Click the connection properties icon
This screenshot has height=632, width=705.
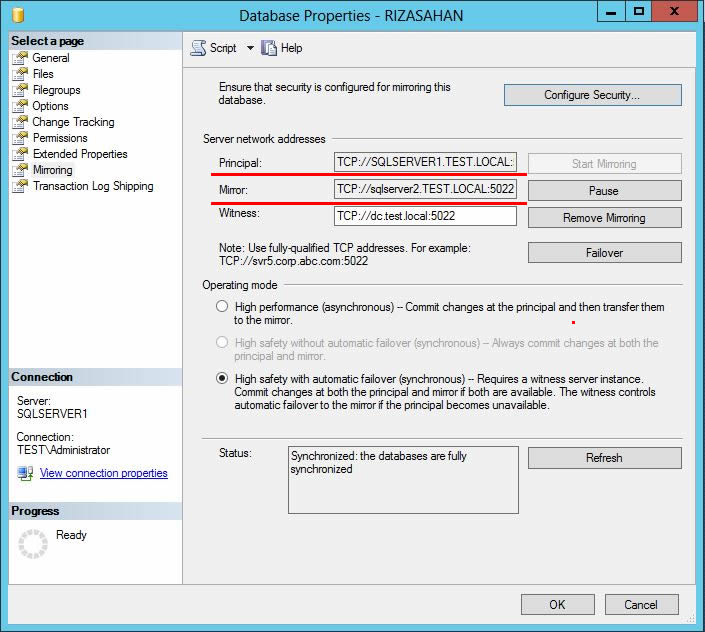(x=25, y=473)
